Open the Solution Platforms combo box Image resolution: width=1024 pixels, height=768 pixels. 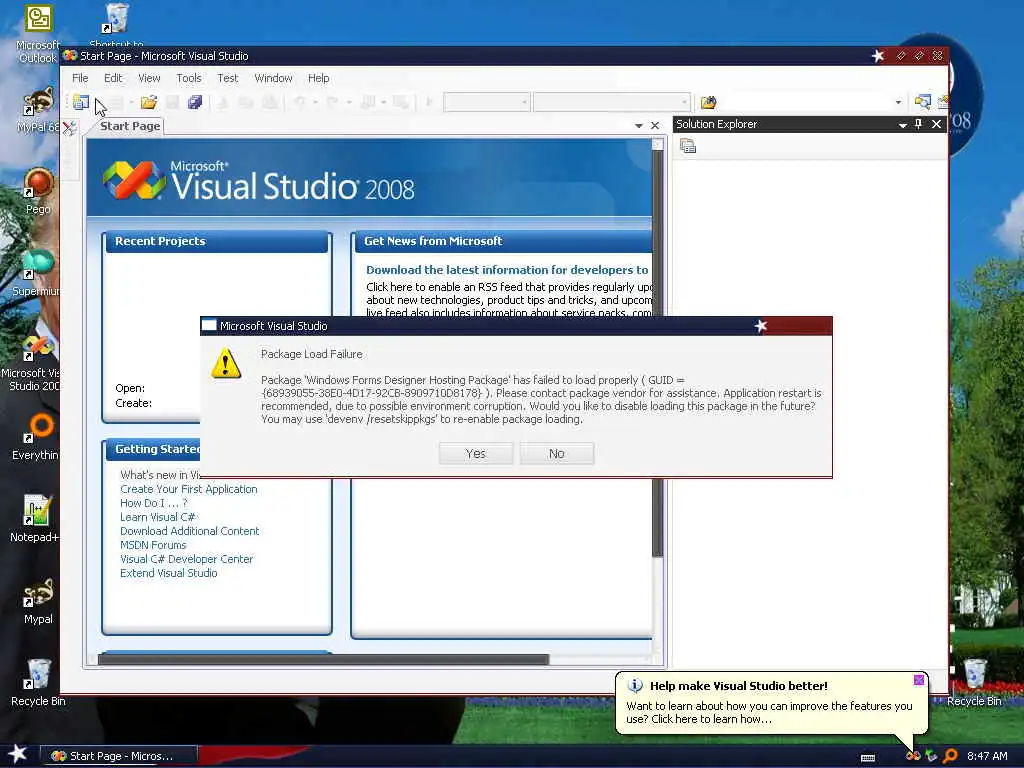(611, 102)
